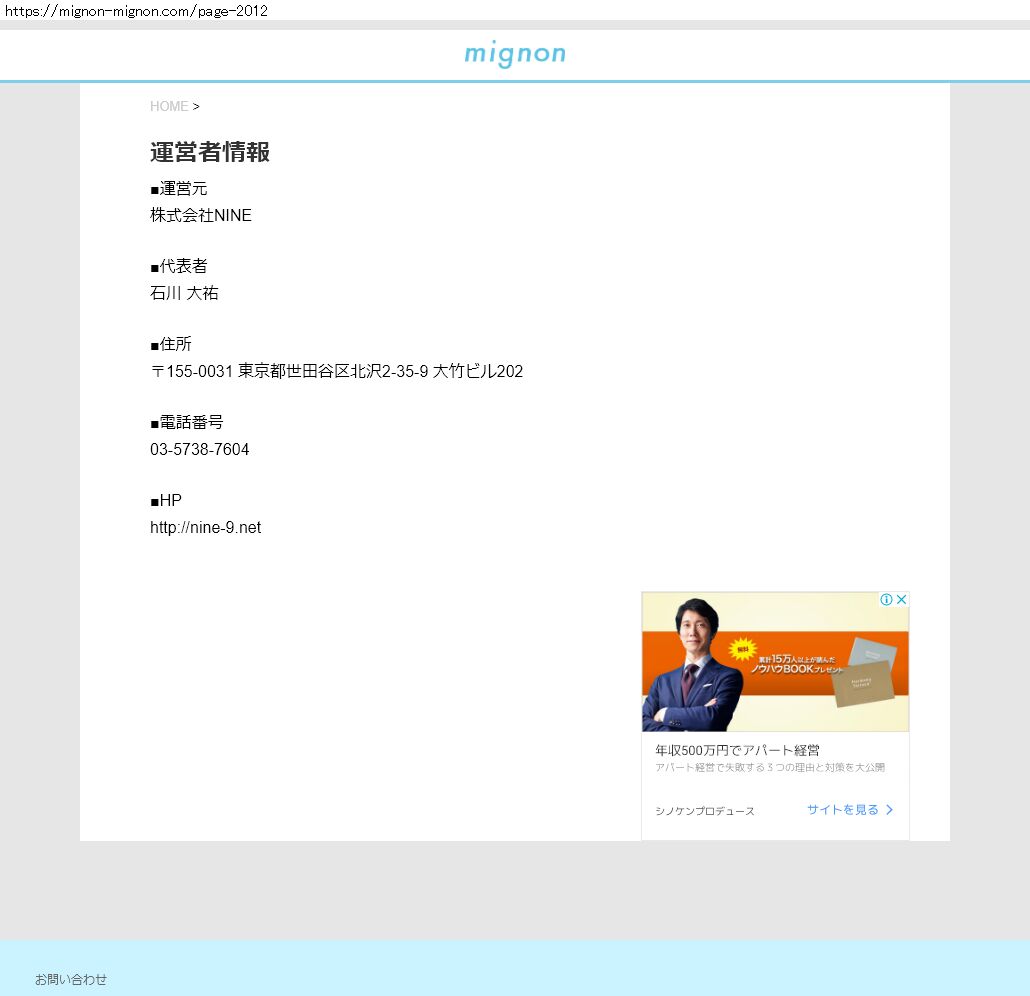Open the HOME breadcrumb link
This screenshot has width=1030, height=996.
pos(169,106)
